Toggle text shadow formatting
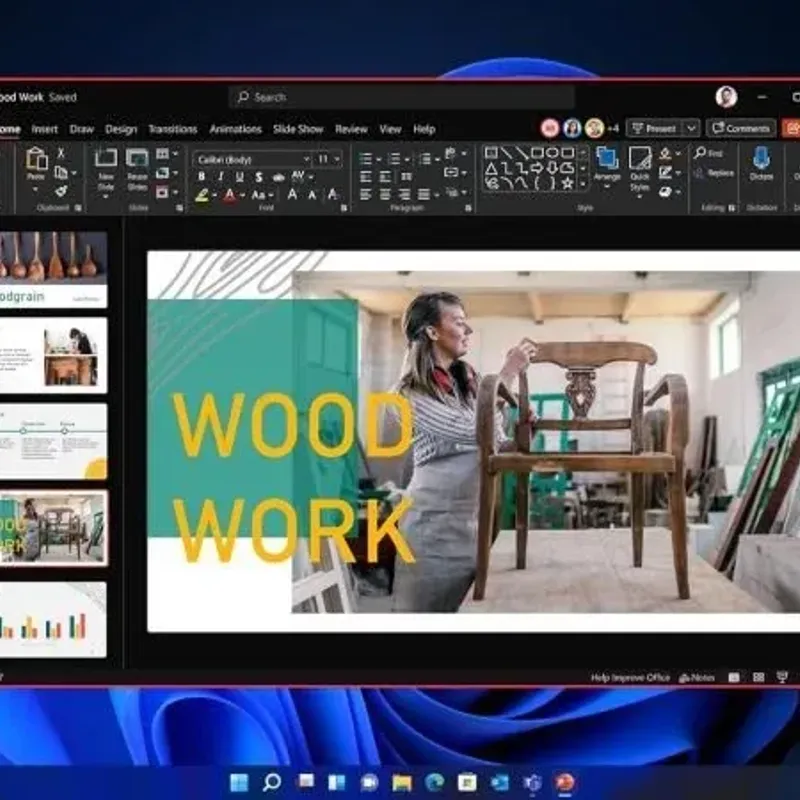Screen dimensions: 800x800 click(x=259, y=177)
